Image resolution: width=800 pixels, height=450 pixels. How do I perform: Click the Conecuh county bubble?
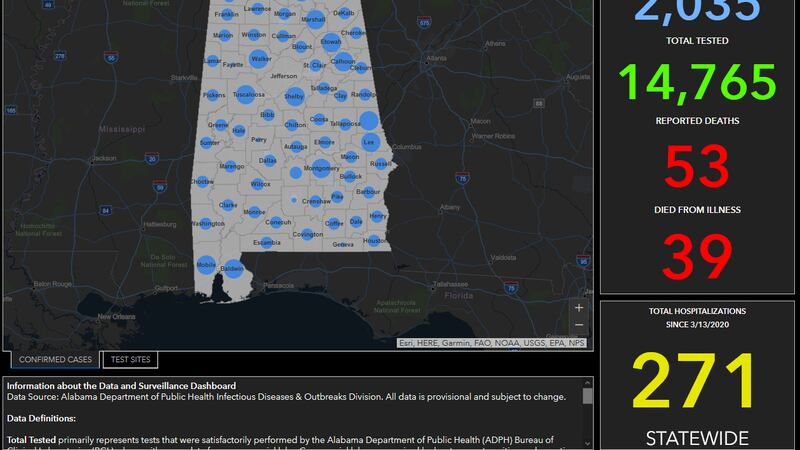coord(276,222)
